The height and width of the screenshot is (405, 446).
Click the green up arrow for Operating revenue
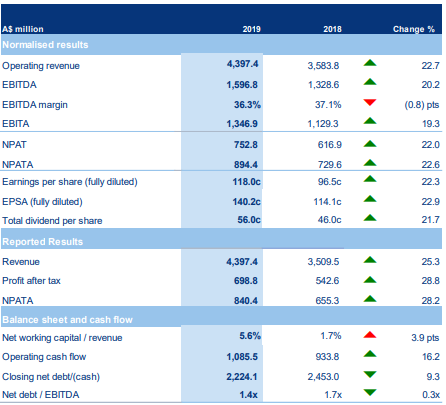370,63
